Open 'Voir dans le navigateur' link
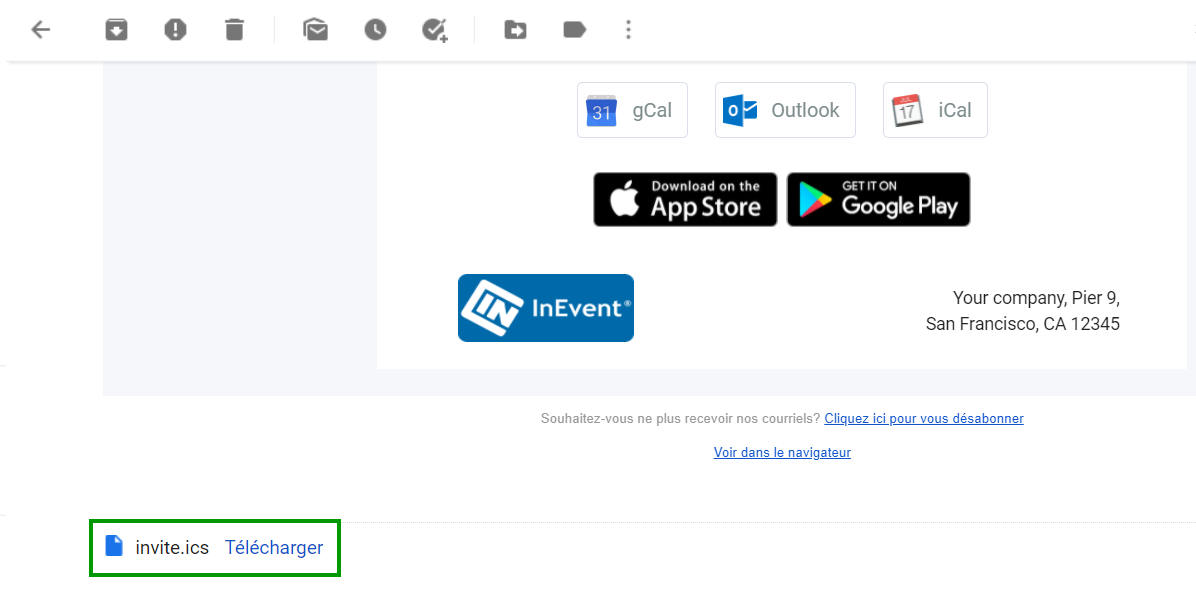This screenshot has width=1196, height=608. 782,452
